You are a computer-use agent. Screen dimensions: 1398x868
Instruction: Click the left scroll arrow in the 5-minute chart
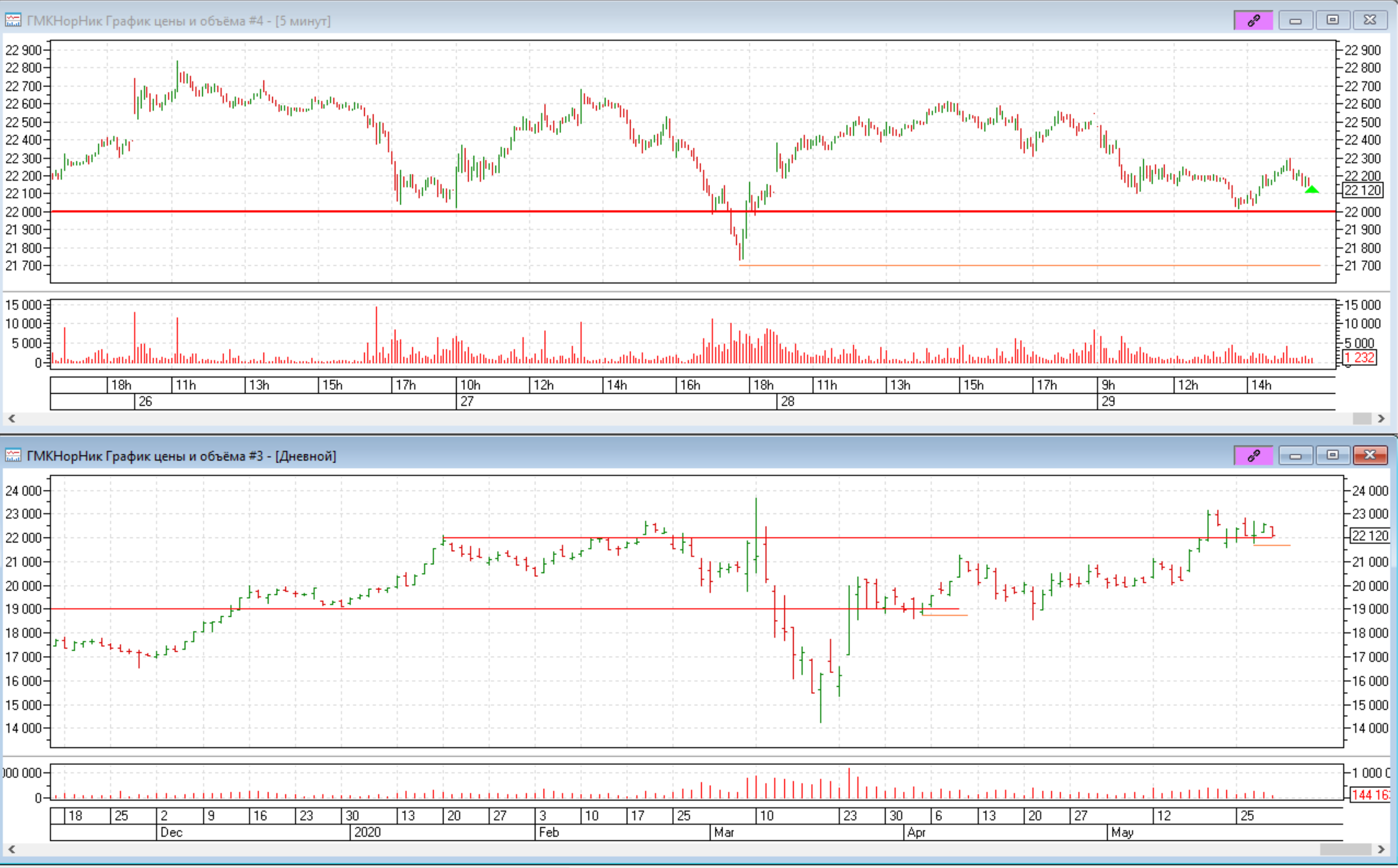(x=12, y=418)
